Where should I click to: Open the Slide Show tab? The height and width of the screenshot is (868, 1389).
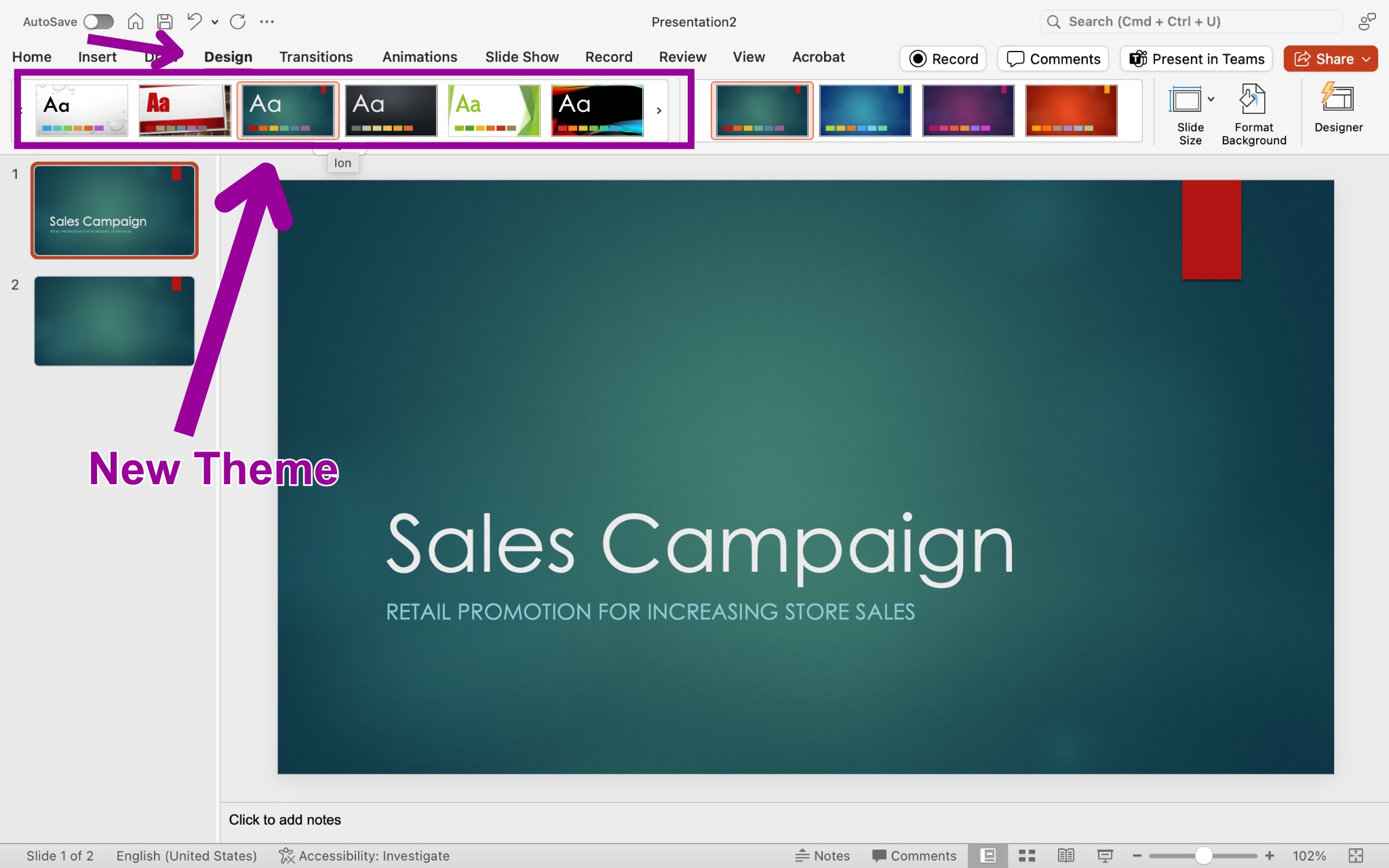(x=522, y=57)
